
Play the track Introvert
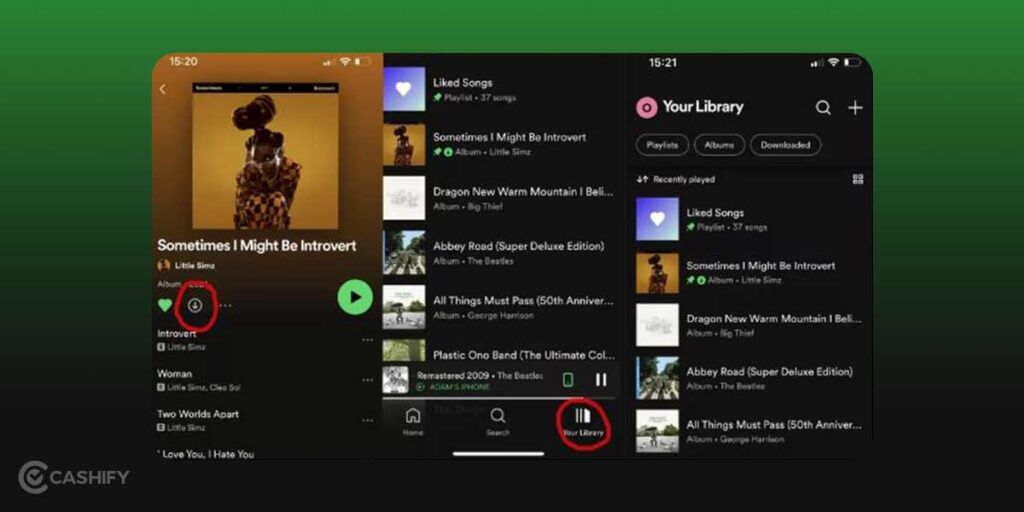tap(177, 334)
